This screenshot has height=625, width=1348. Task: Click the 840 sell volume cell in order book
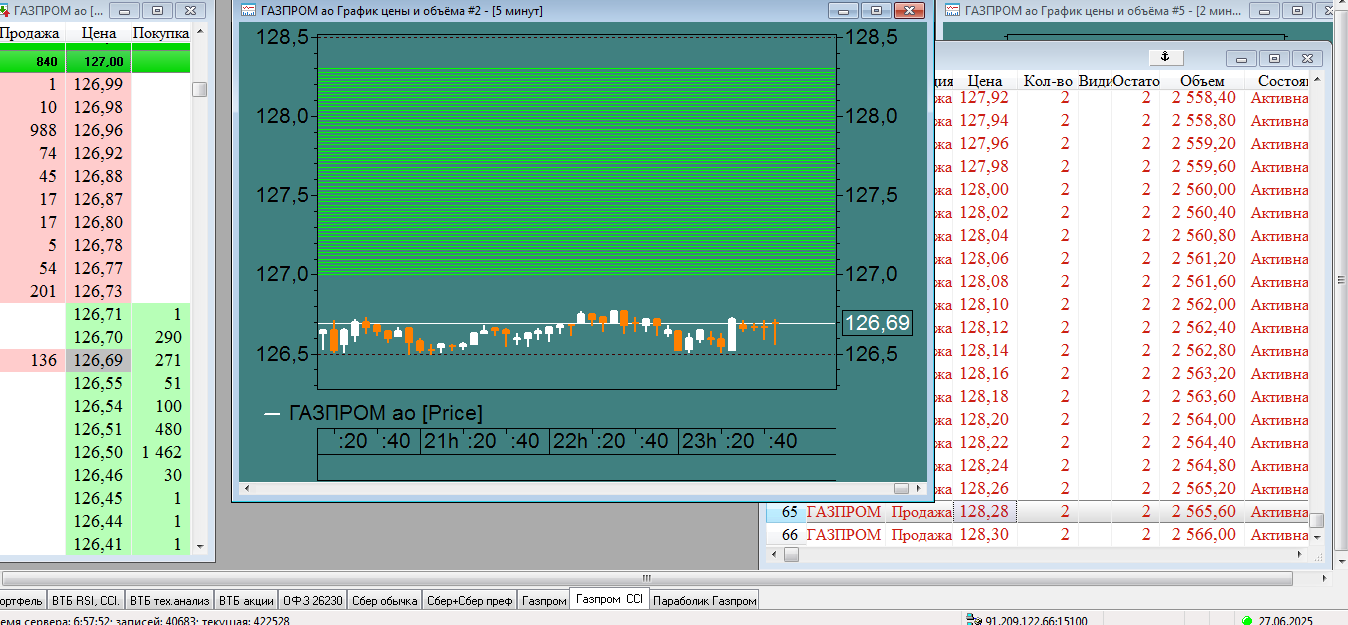point(32,61)
